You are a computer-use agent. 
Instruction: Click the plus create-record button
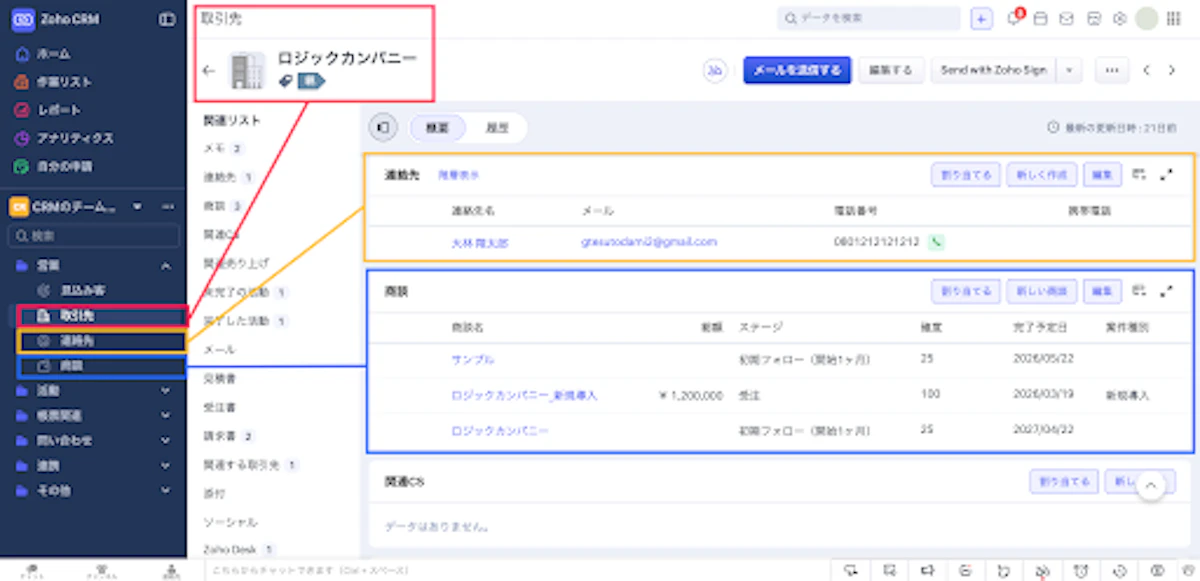tap(982, 19)
